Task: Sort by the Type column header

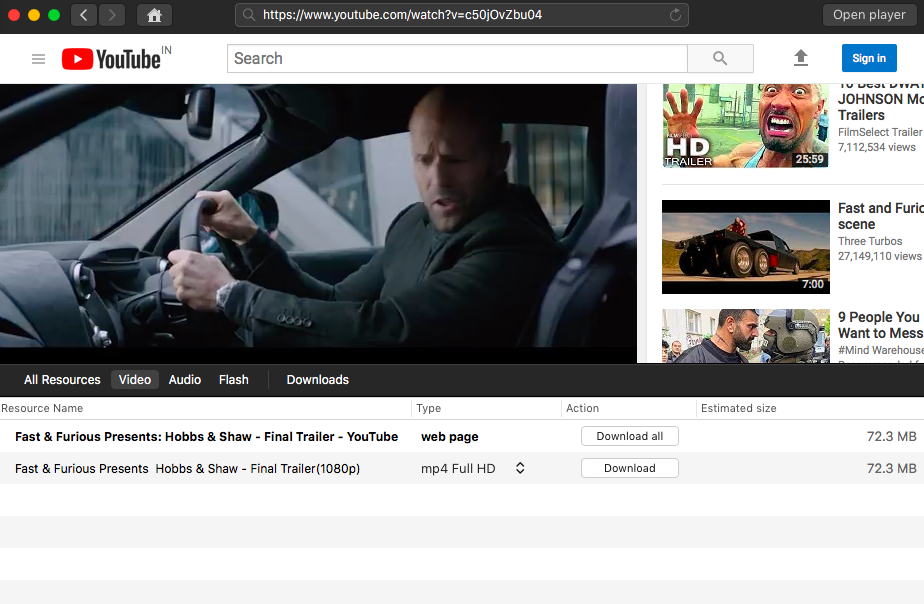Action: tap(486, 408)
